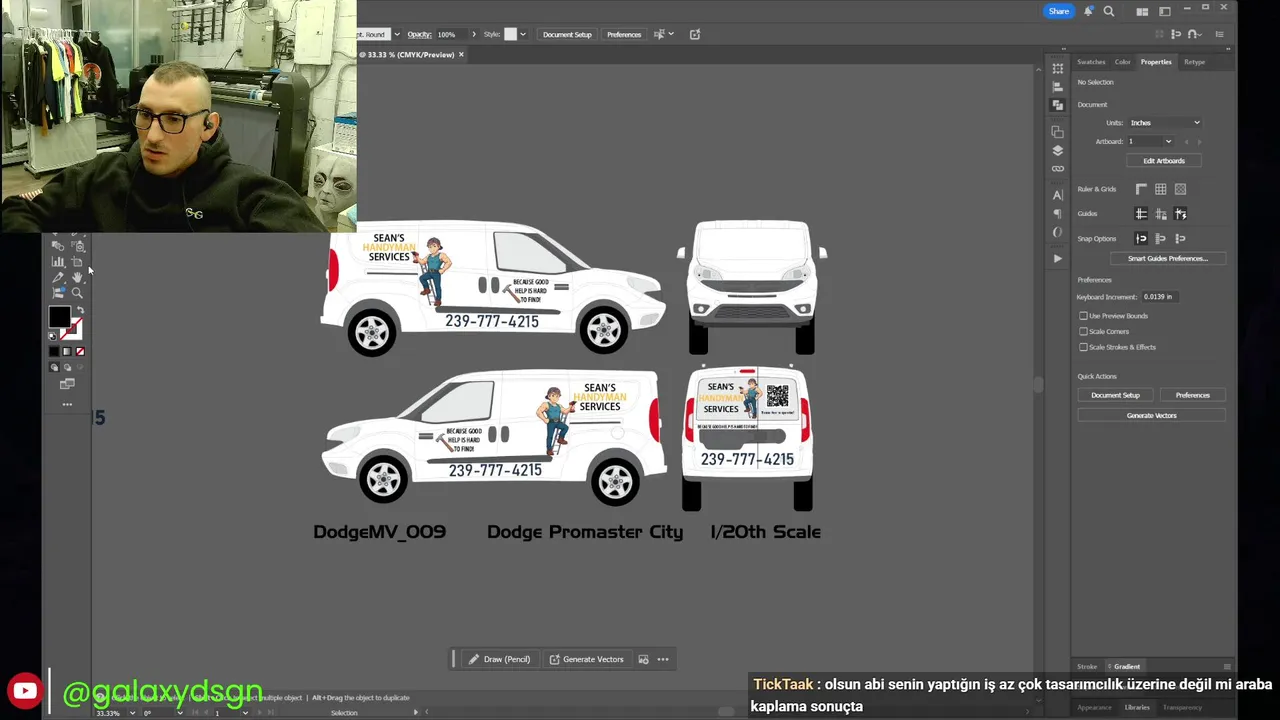Open the Links panel icon

(x=1058, y=168)
